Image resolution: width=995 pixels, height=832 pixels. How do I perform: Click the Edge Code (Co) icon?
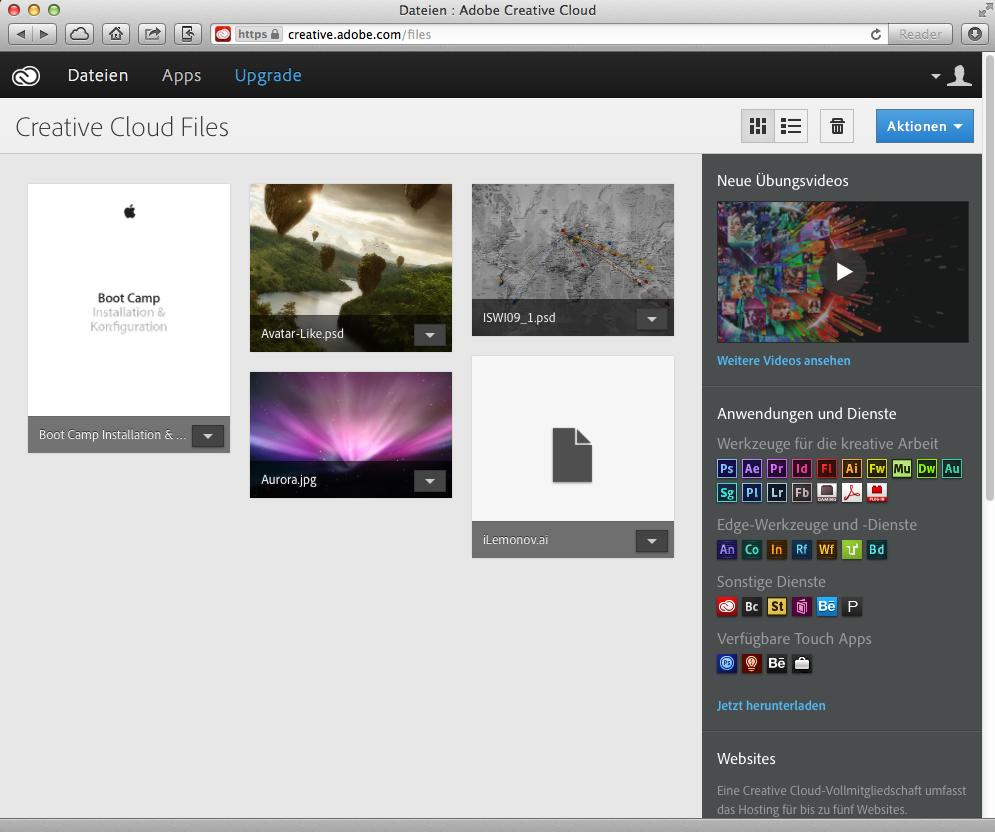(x=752, y=550)
